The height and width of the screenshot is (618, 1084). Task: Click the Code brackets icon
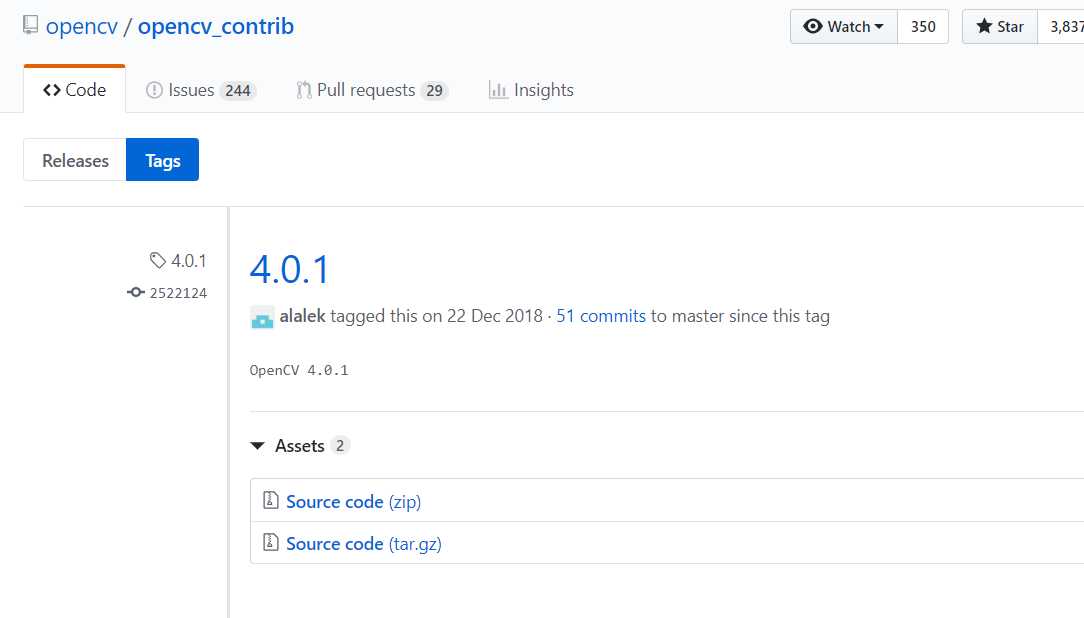[x=52, y=90]
